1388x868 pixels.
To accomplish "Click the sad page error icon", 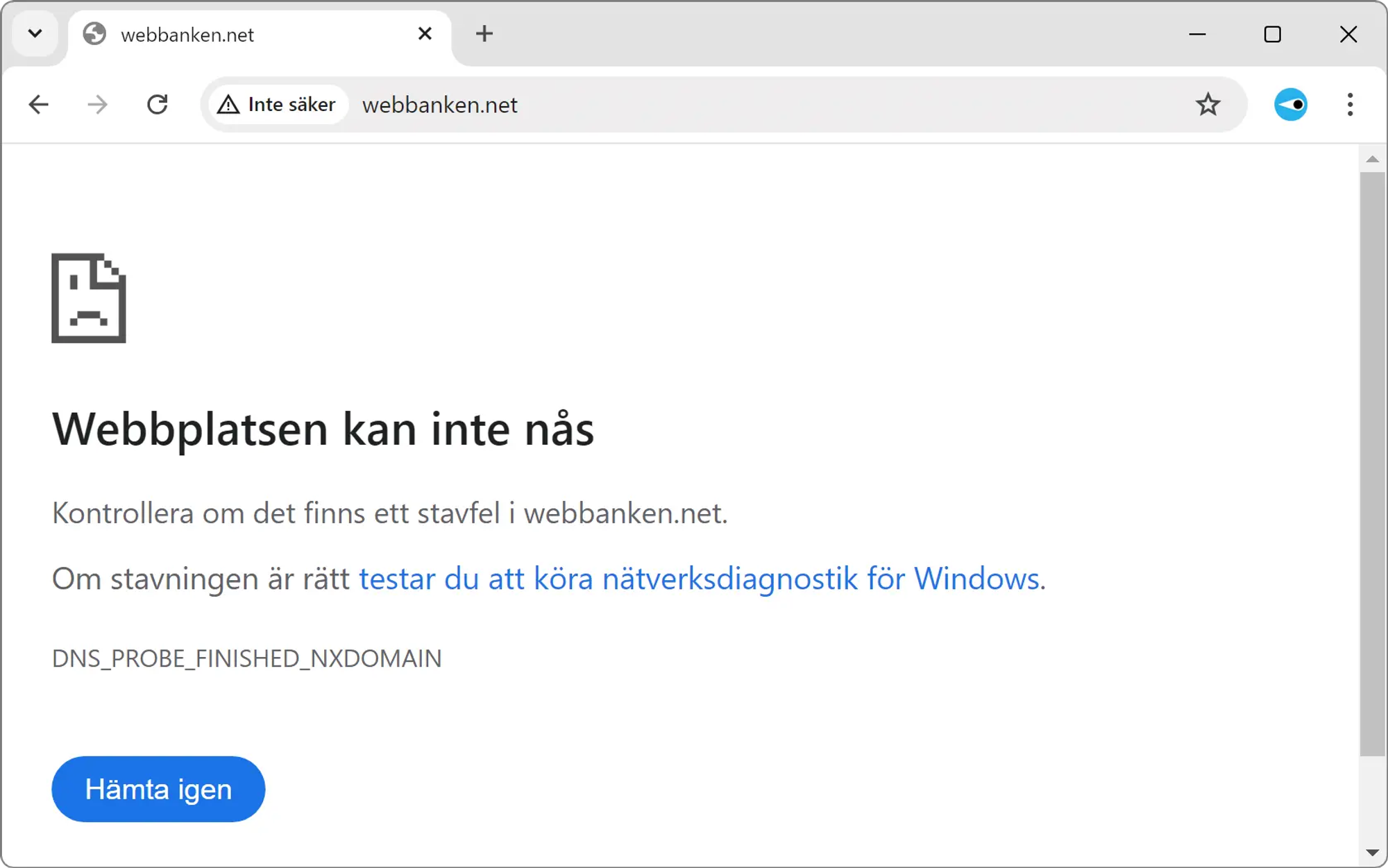I will [x=89, y=298].
